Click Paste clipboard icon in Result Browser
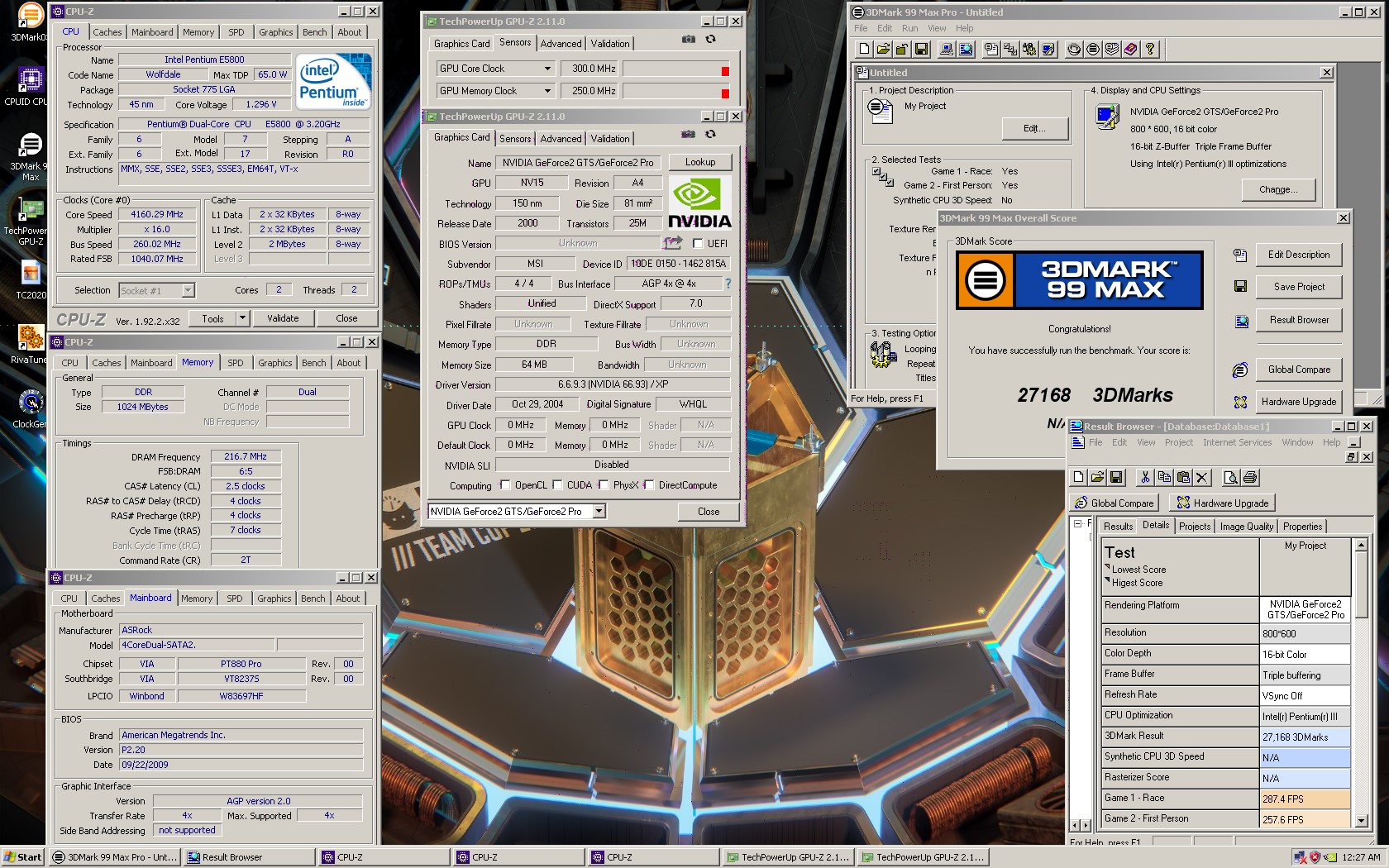The width and height of the screenshot is (1389, 868). [x=1183, y=477]
